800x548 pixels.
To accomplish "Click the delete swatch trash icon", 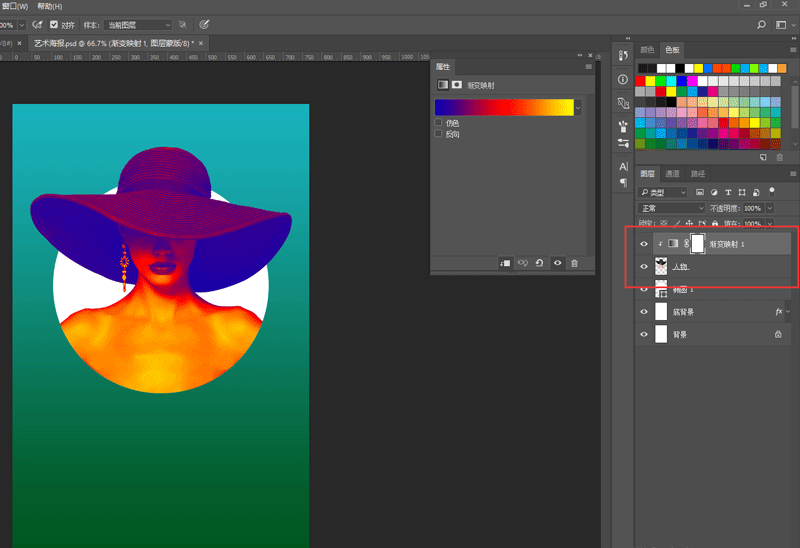I will [x=780, y=157].
